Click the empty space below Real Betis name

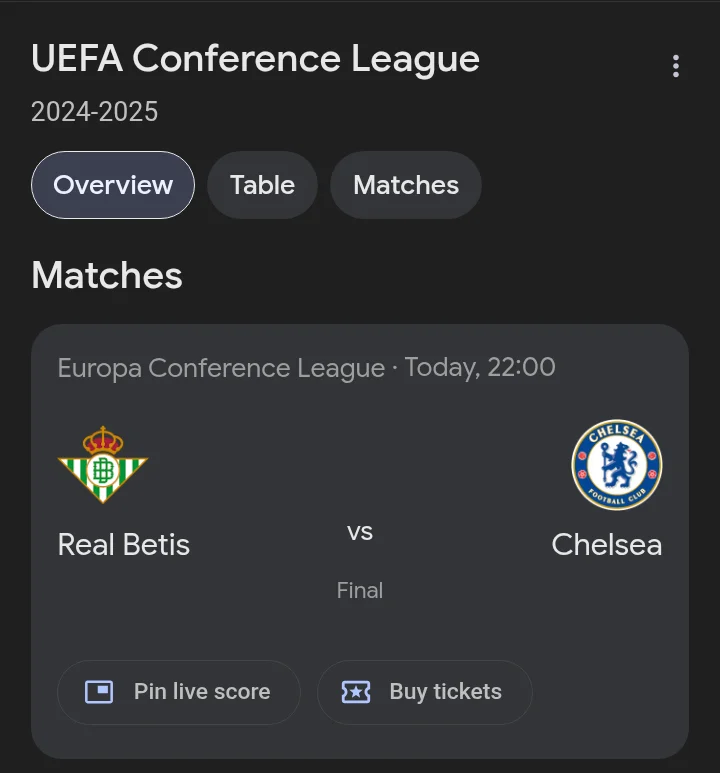point(124,605)
